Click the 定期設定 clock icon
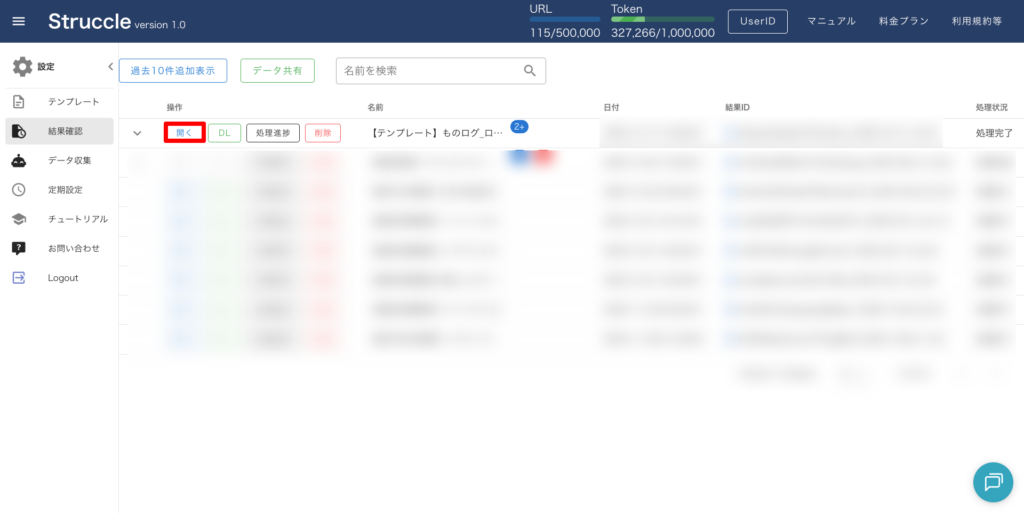 pos(19,190)
